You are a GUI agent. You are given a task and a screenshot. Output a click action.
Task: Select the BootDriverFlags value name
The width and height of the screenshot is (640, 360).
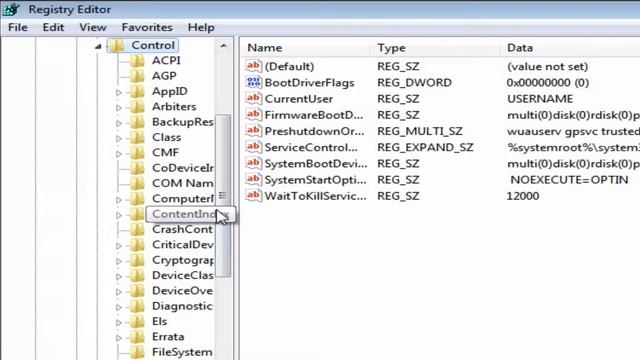(x=309, y=83)
